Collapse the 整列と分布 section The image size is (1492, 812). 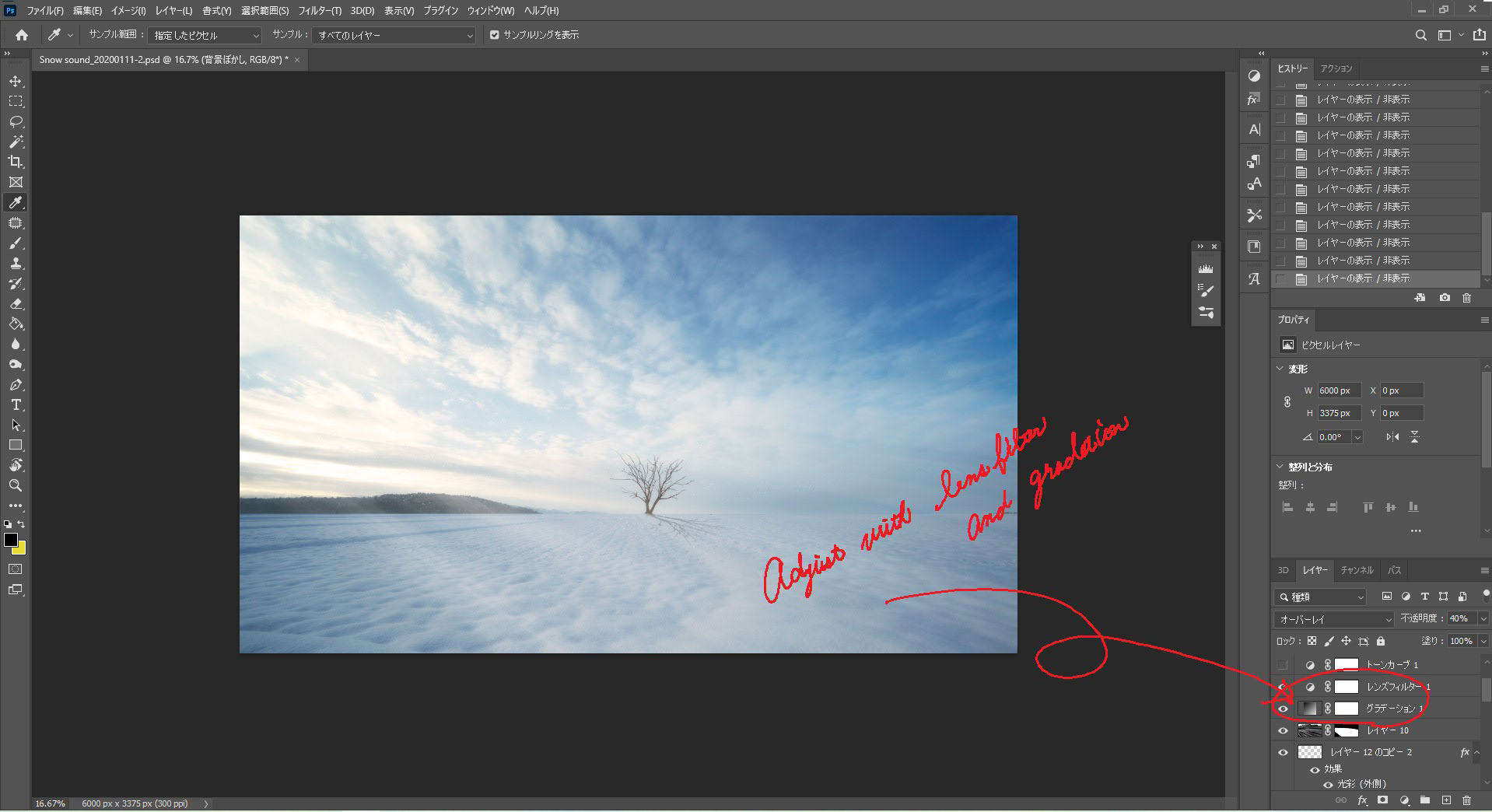coord(1281,467)
